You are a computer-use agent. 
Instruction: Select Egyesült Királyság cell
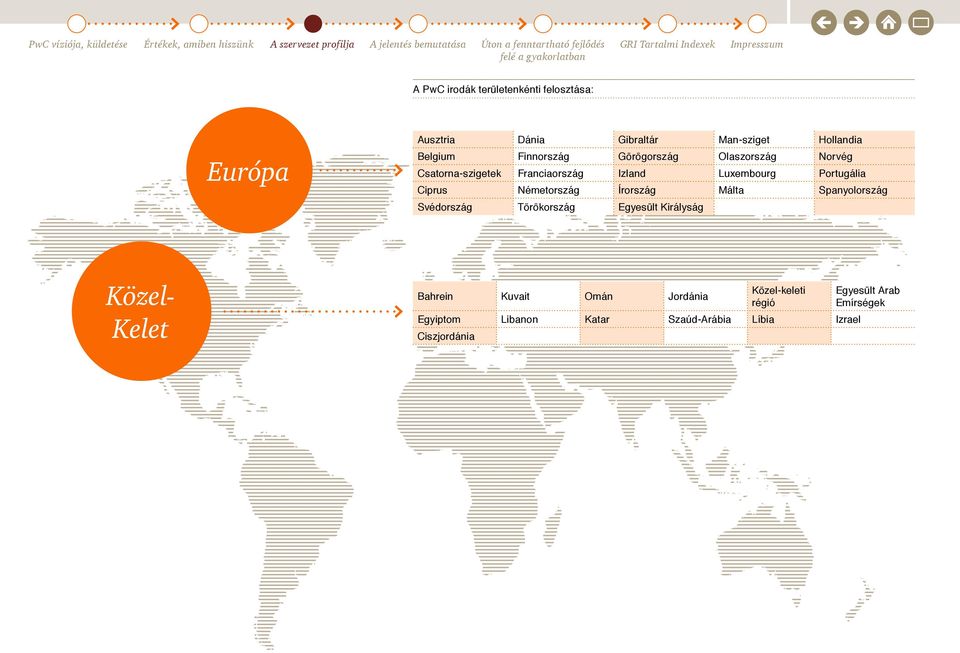point(664,207)
